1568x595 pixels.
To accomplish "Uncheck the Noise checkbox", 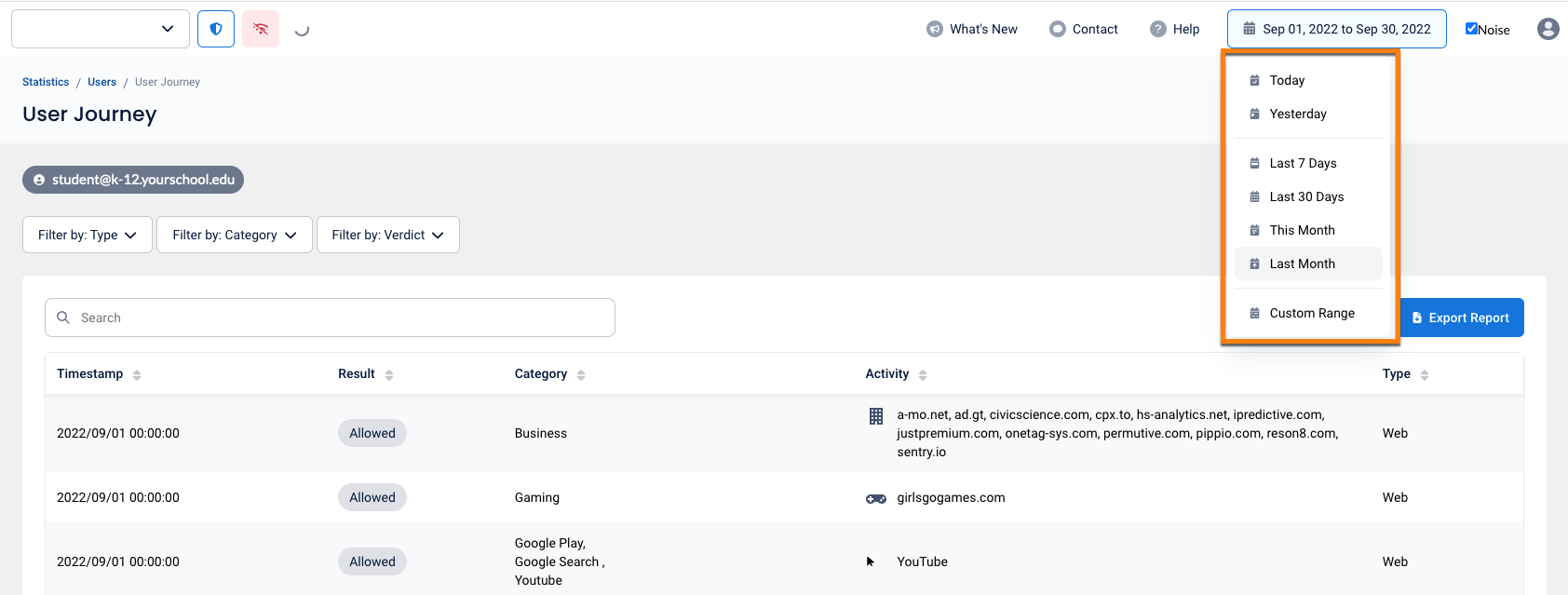I will point(1471,29).
